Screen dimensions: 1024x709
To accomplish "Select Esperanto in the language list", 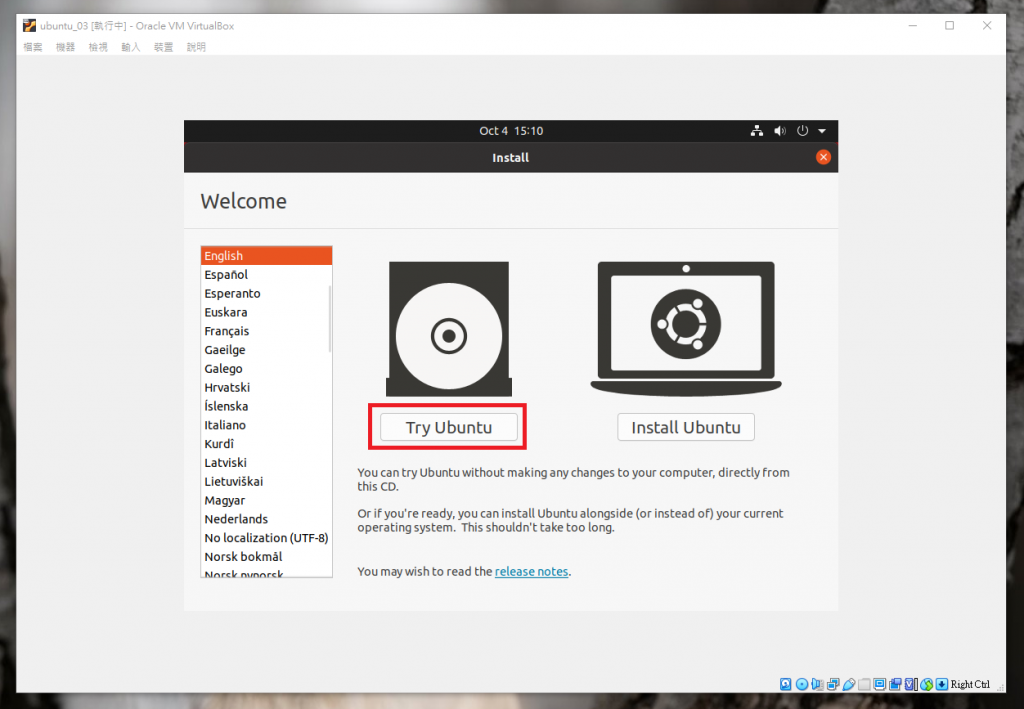I will 266,294.
